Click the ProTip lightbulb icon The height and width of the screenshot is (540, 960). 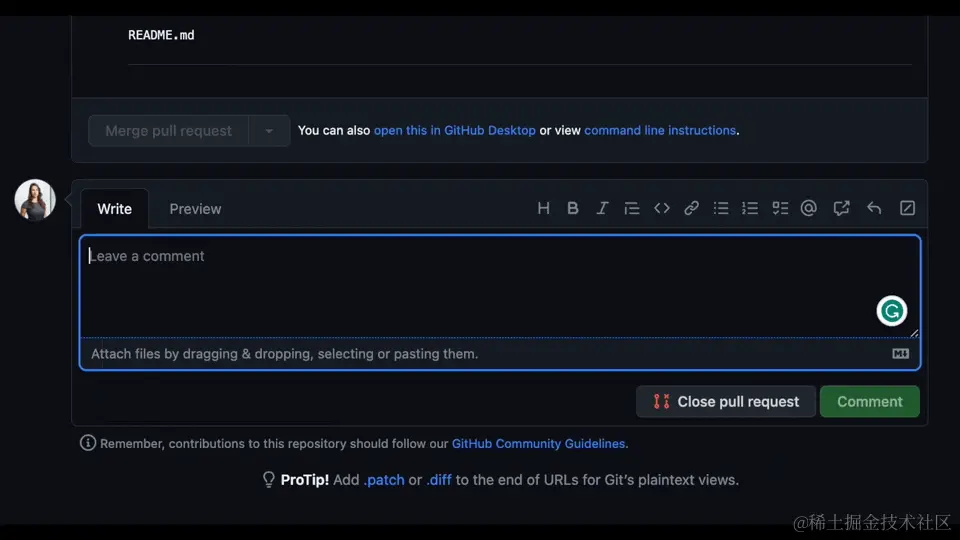pyautogui.click(x=268, y=479)
